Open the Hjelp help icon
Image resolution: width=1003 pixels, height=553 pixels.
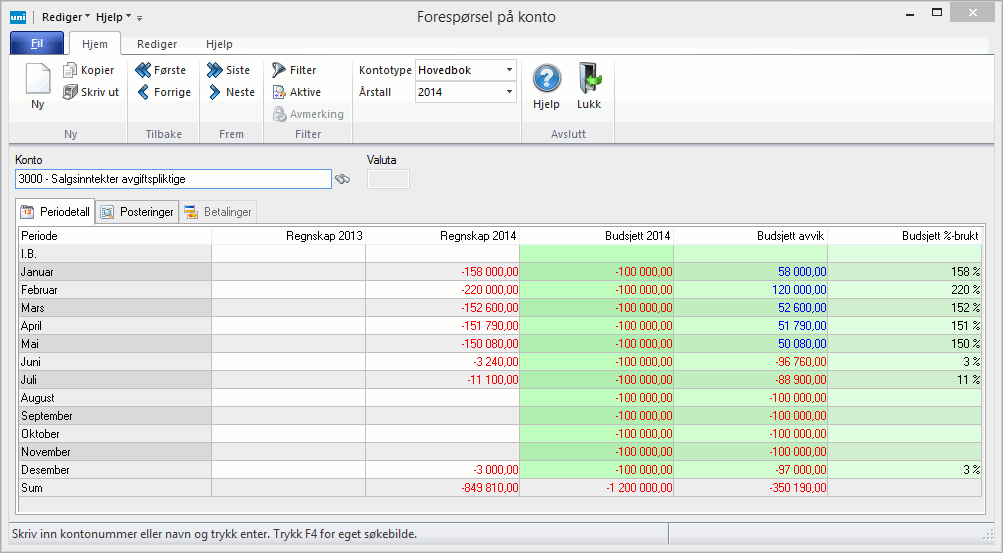pyautogui.click(x=546, y=79)
